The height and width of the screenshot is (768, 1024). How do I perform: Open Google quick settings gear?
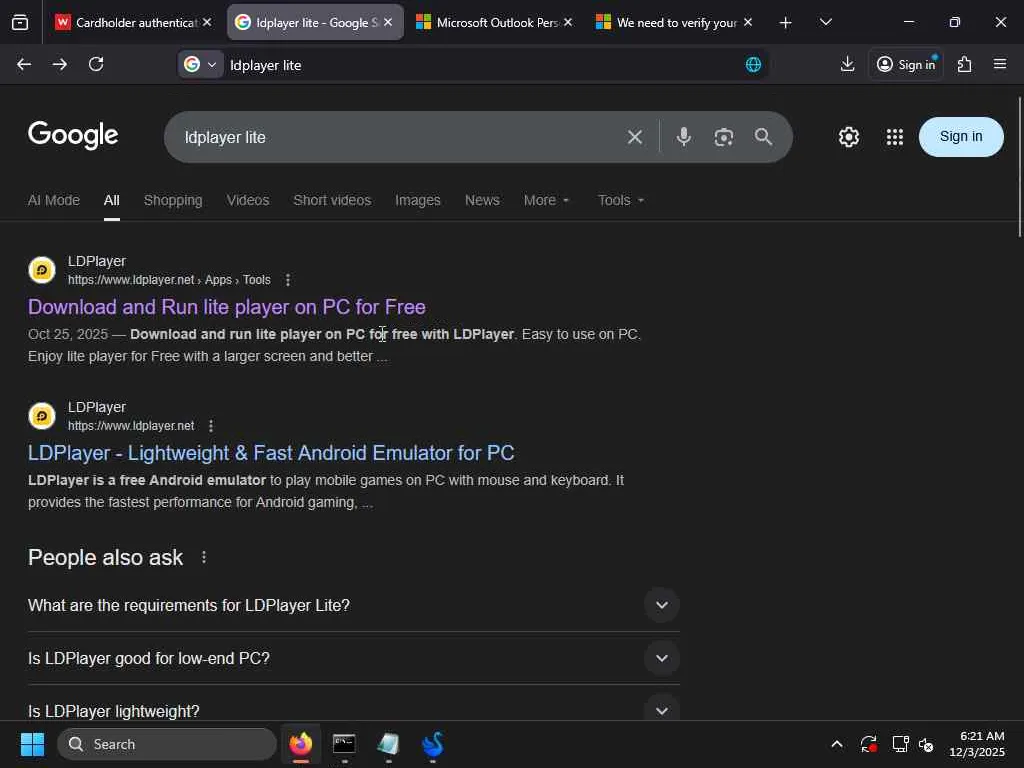click(x=848, y=137)
